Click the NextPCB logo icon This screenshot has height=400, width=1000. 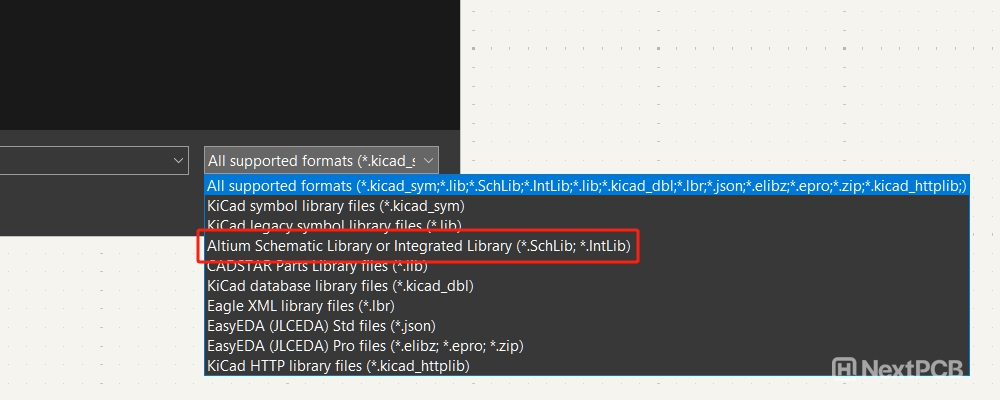(843, 368)
